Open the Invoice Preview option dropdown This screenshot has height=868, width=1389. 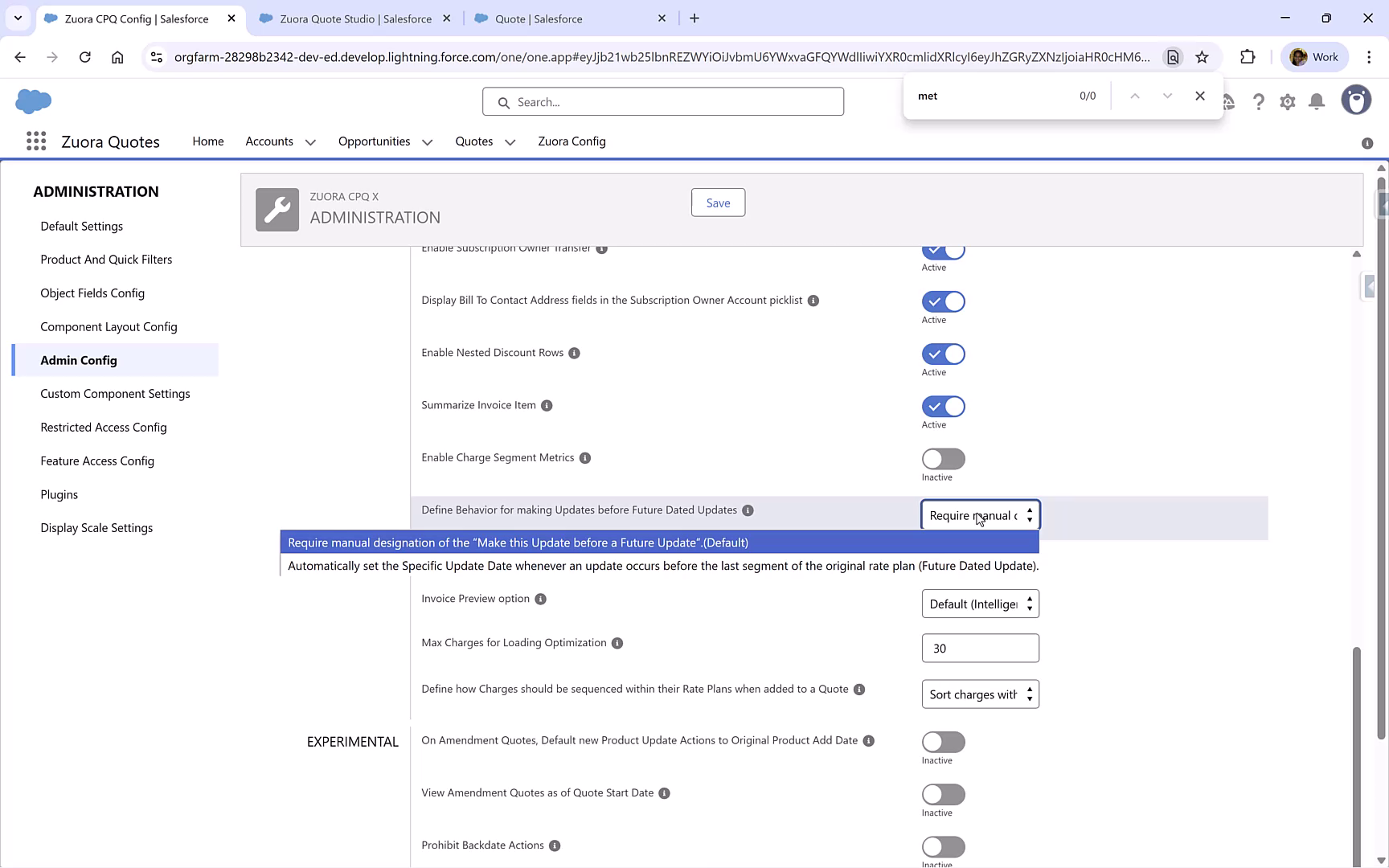coord(980,604)
